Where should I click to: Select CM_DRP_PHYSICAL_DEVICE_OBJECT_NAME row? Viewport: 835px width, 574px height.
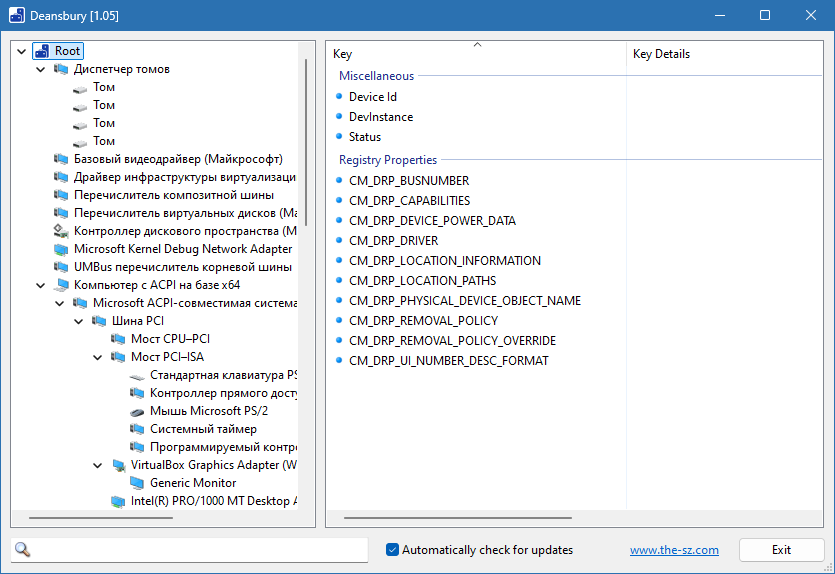(574, 301)
